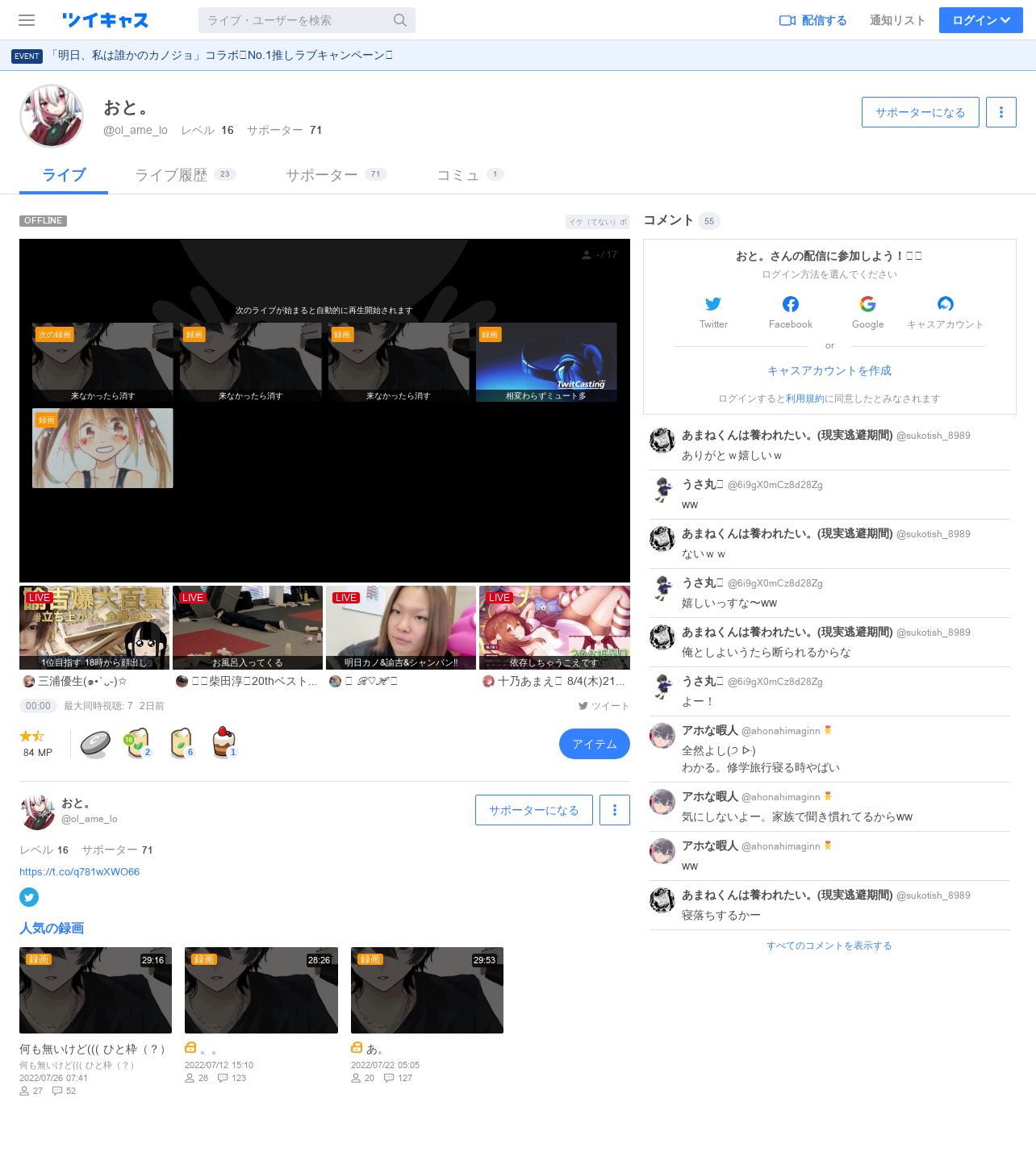Switch to the コミュ tab
1036x1165 pixels.
[470, 175]
